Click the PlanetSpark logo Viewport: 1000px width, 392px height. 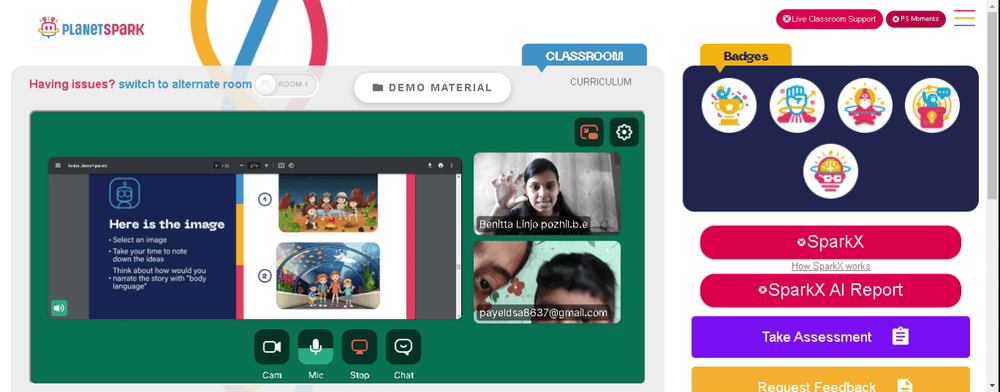coord(91,27)
